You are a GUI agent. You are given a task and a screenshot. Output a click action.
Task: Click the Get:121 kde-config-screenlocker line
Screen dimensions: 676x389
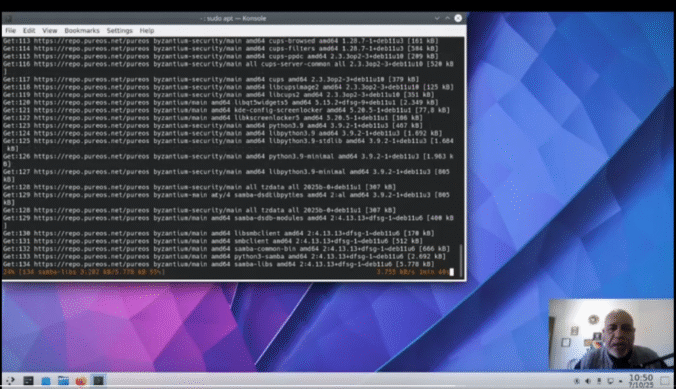226,110
